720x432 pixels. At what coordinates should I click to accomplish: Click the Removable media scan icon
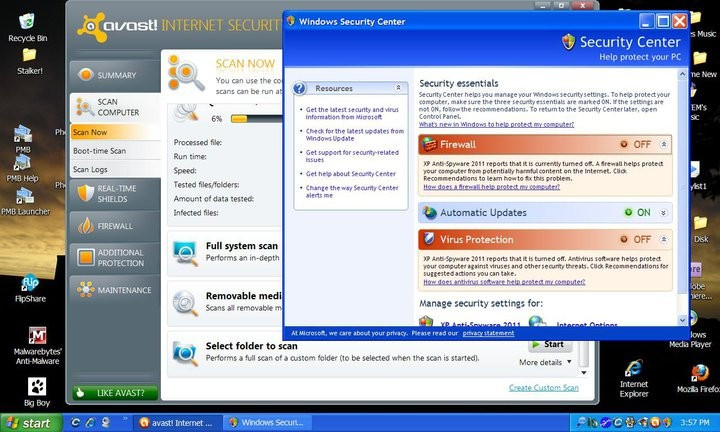pyautogui.click(x=185, y=303)
